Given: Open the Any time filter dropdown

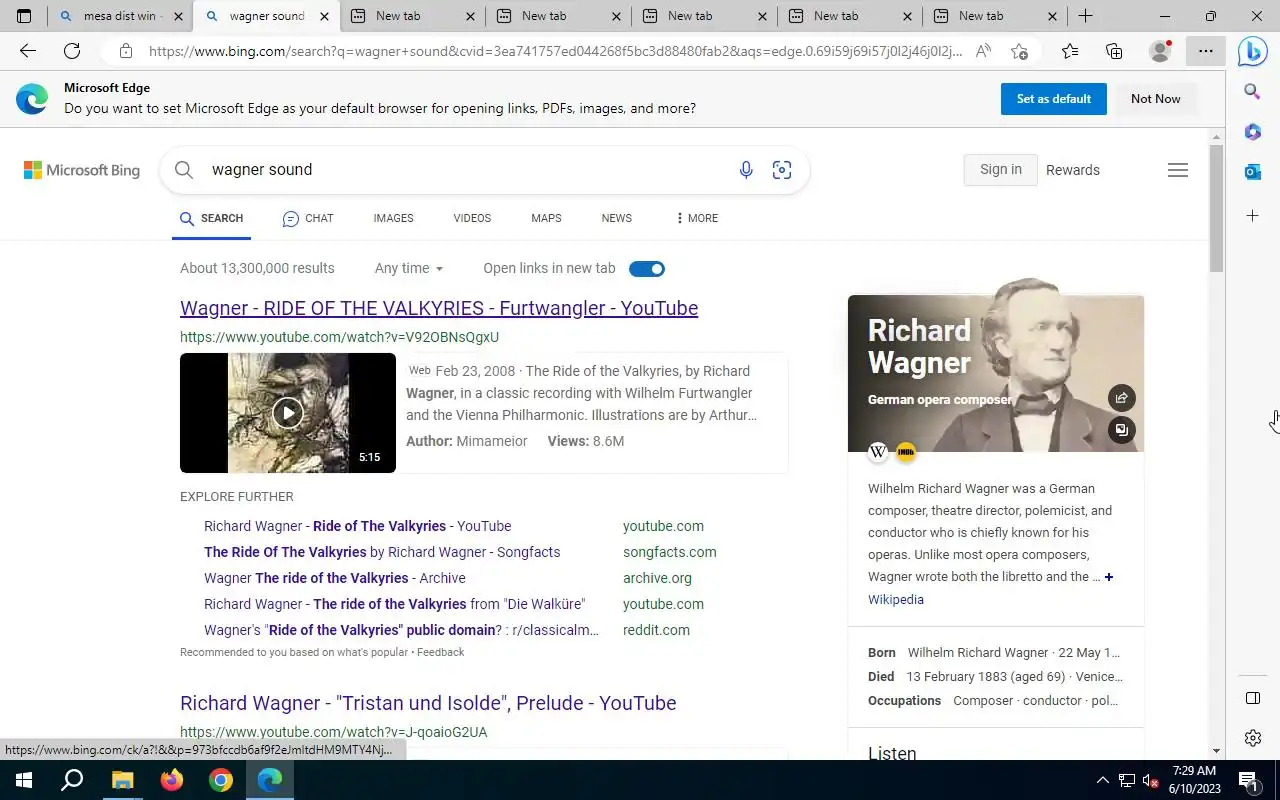Looking at the screenshot, I should [x=409, y=268].
